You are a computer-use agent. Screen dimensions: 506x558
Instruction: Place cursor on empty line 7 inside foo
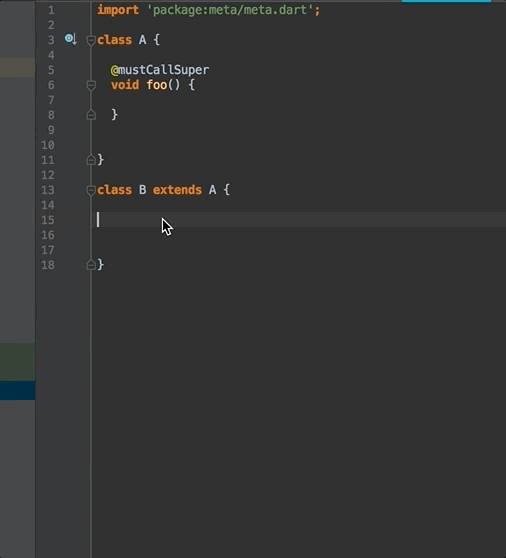299,100
